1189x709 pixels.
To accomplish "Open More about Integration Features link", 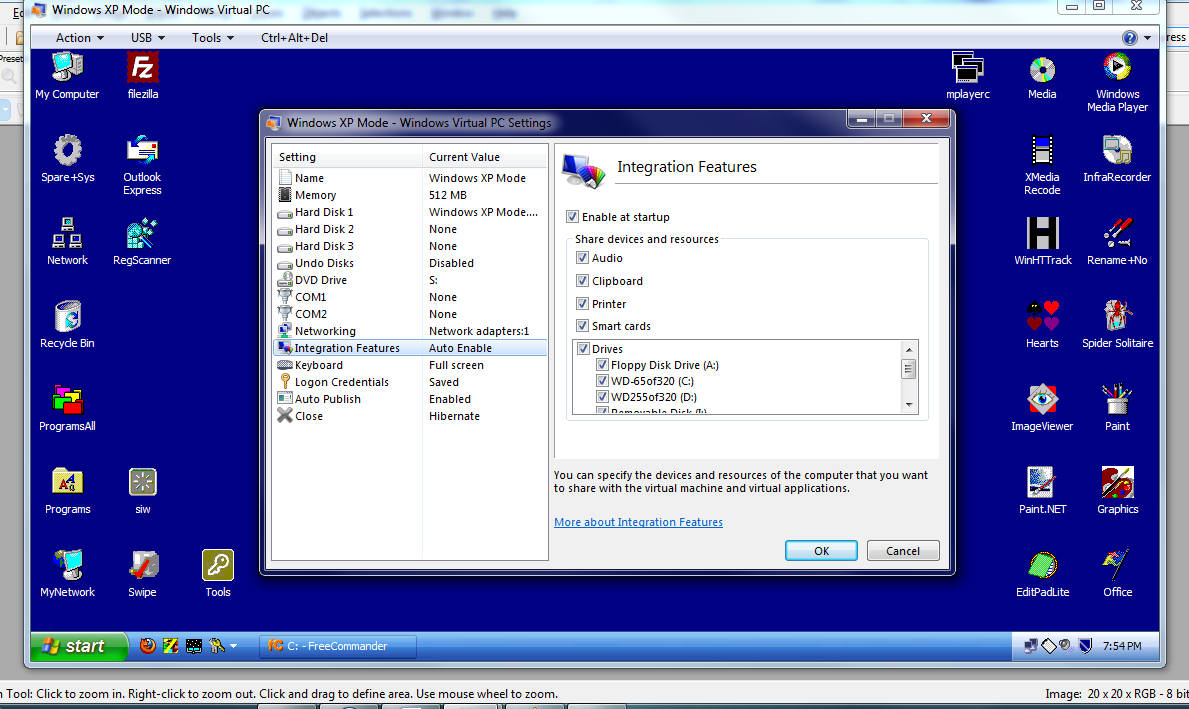I will pyautogui.click(x=638, y=522).
